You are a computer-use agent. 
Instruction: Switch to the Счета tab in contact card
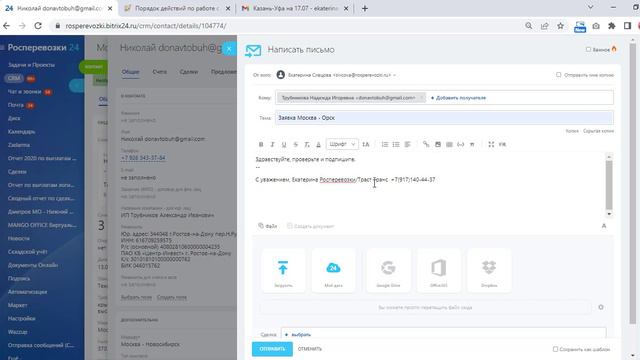pos(160,72)
